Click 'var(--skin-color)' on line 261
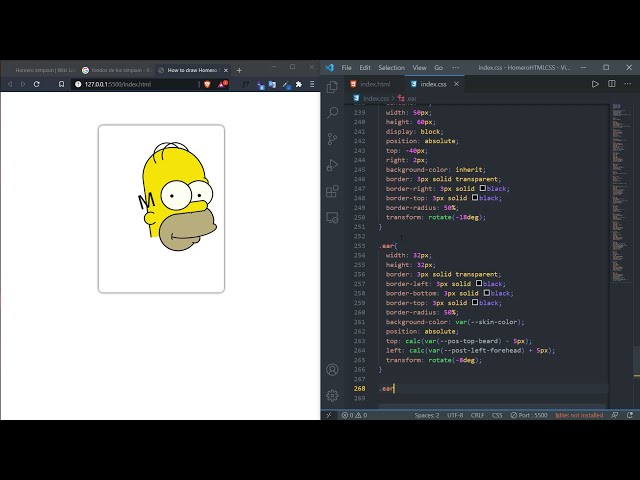This screenshot has width=640, height=480. [x=488, y=322]
